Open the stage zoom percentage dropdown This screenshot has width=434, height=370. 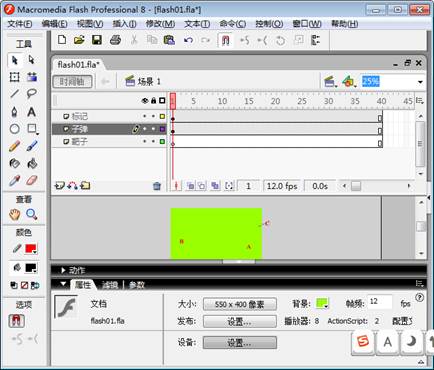pos(420,82)
